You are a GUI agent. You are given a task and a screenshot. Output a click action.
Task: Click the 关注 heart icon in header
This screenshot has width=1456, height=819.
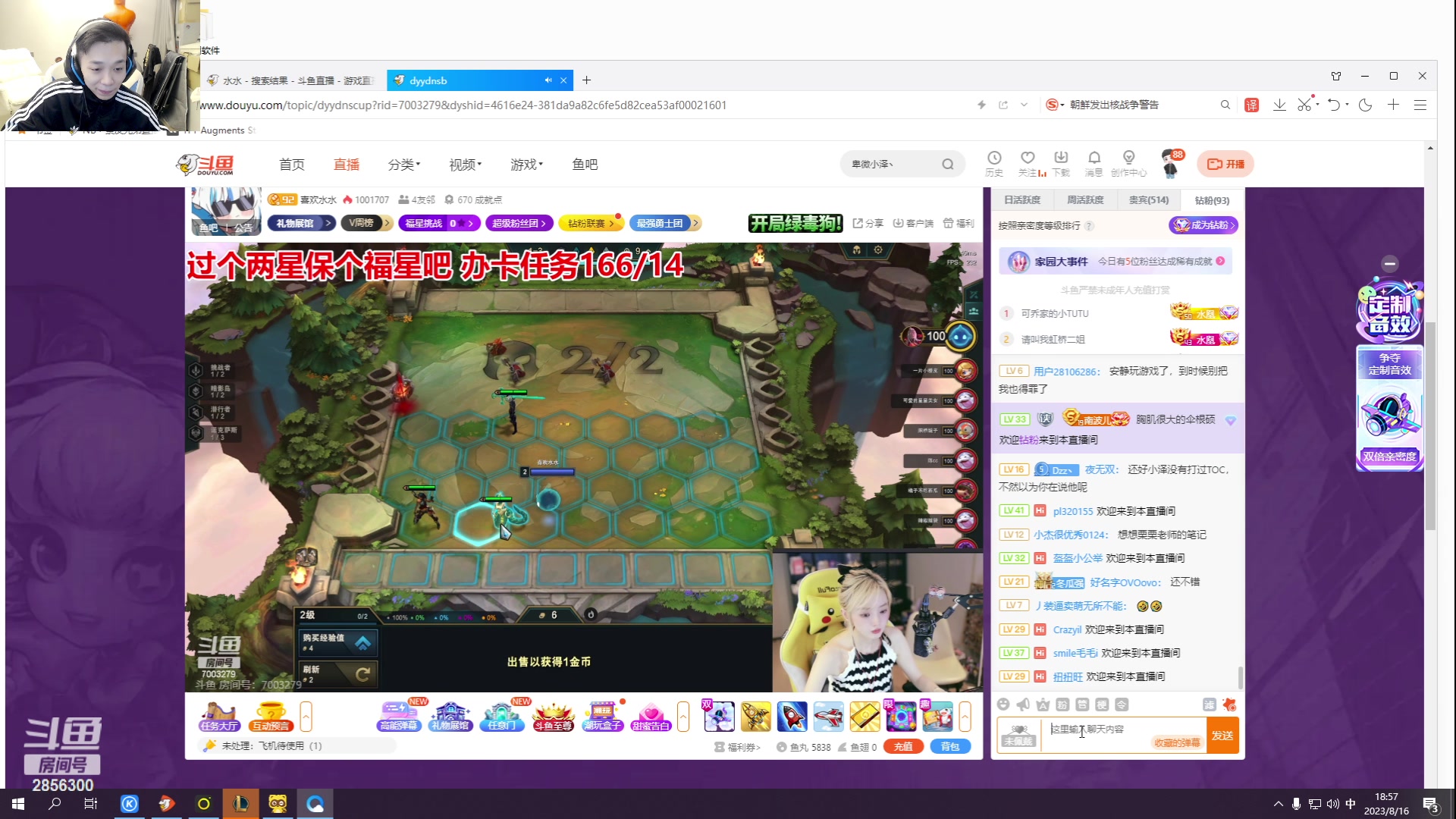1028,158
